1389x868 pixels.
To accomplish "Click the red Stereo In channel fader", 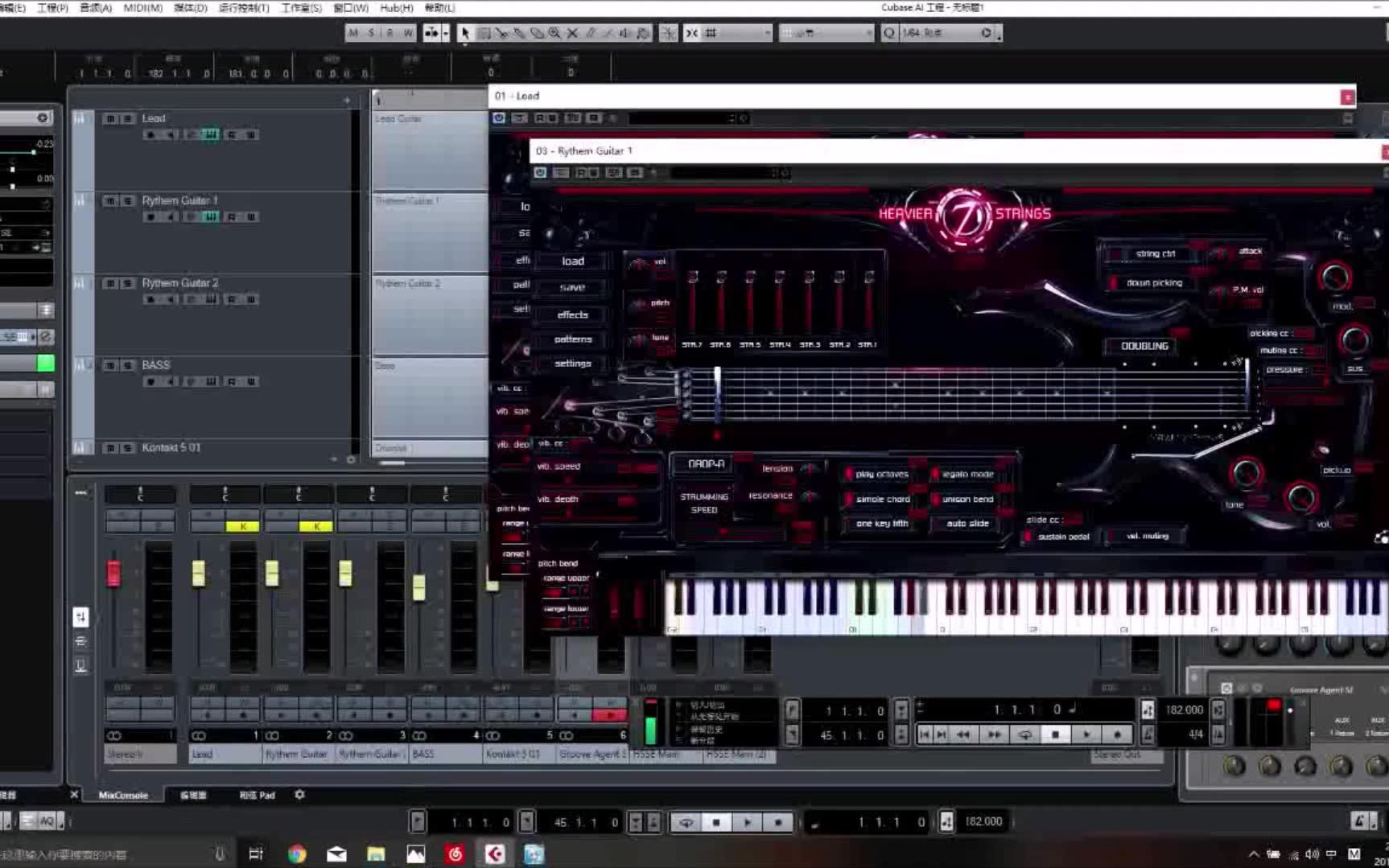I will 113,574.
